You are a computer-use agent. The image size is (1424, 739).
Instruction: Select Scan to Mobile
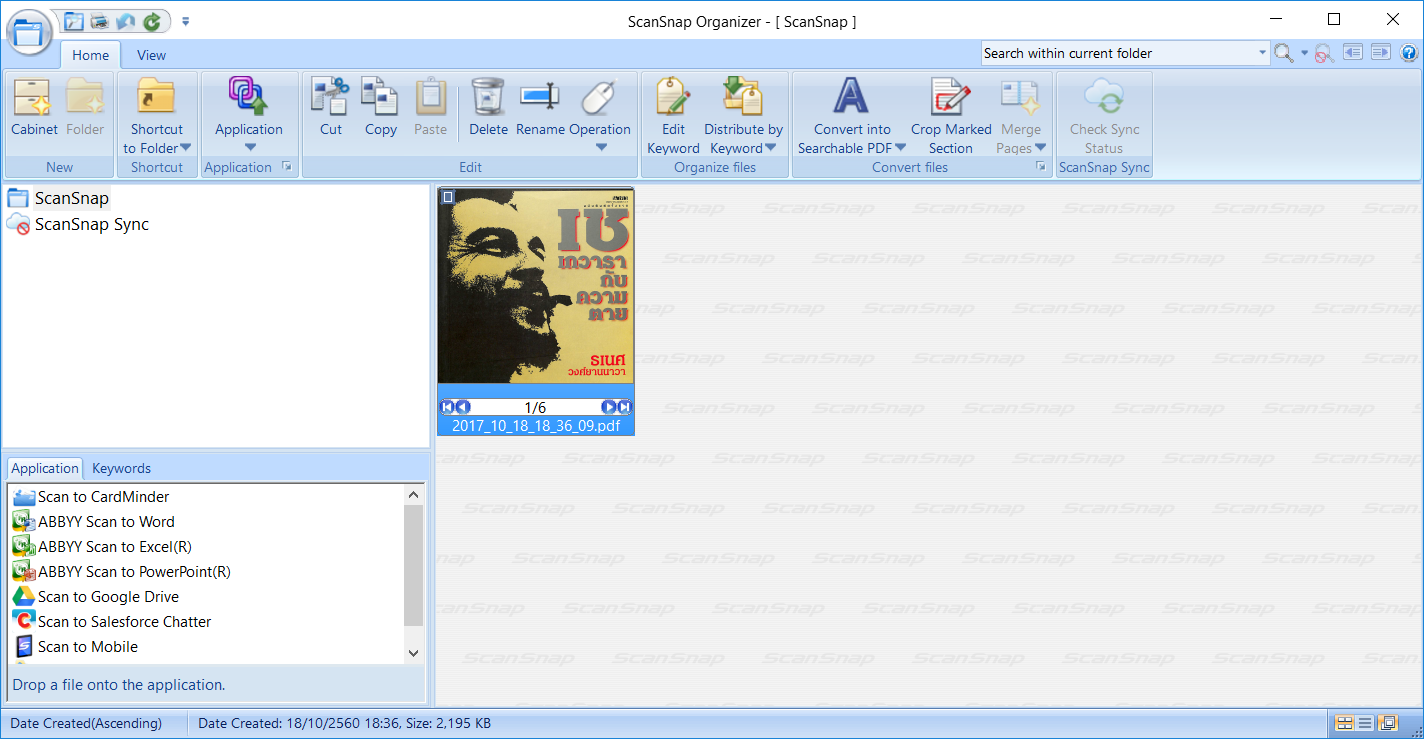pos(88,647)
